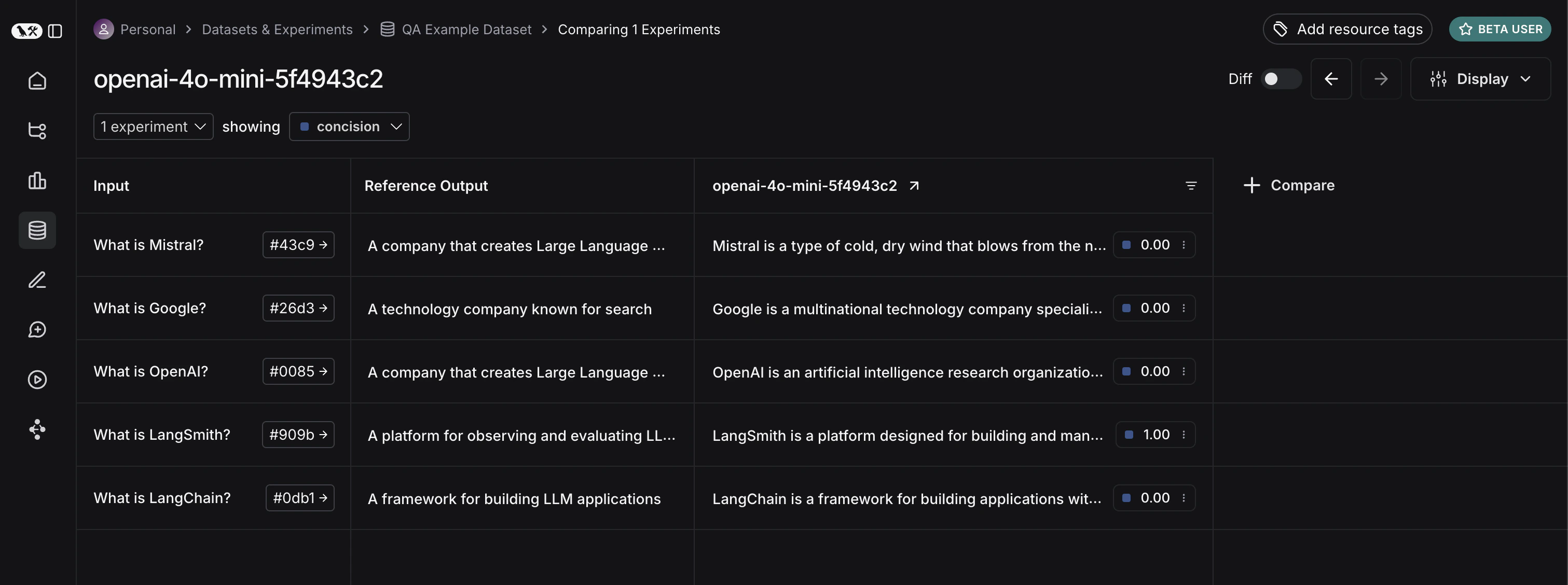Click the column filter icon
Image resolution: width=1568 pixels, height=585 pixels.
[1191, 186]
